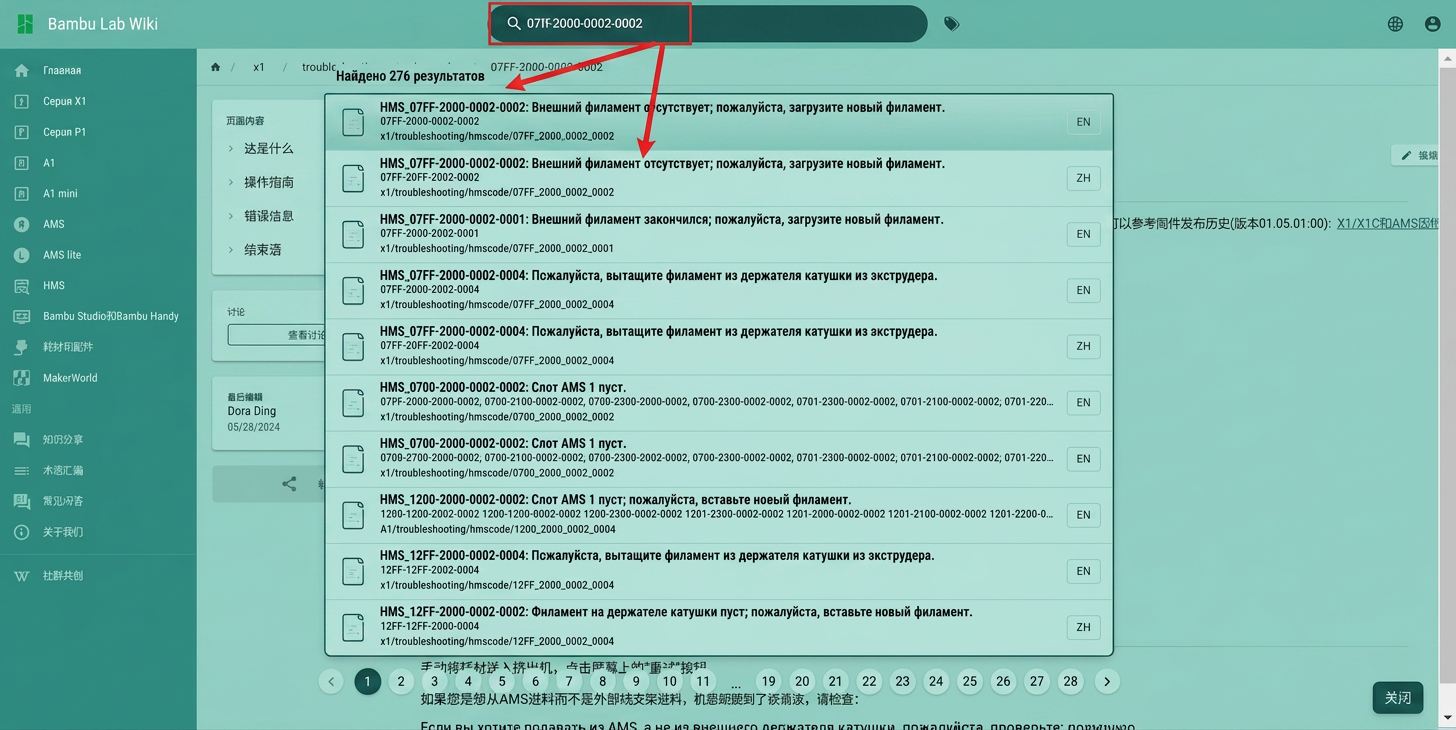Expand the 达是什么 section
Image resolution: width=1456 pixels, height=730 pixels.
click(269, 148)
